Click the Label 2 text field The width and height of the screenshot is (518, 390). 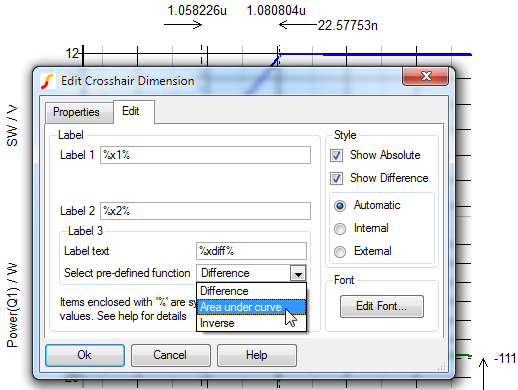tap(205, 211)
